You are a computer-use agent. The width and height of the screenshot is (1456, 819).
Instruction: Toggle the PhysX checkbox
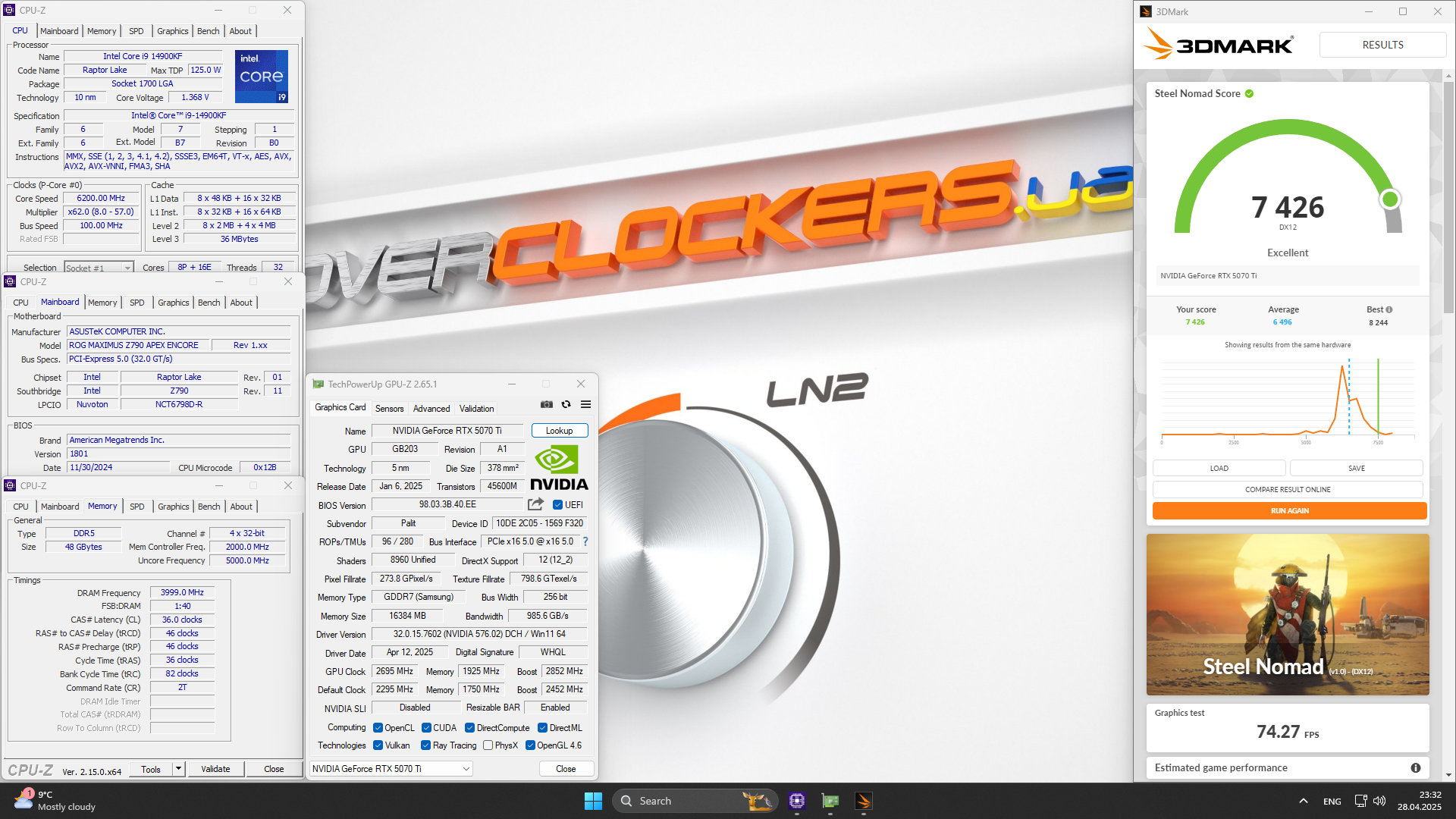tap(488, 745)
